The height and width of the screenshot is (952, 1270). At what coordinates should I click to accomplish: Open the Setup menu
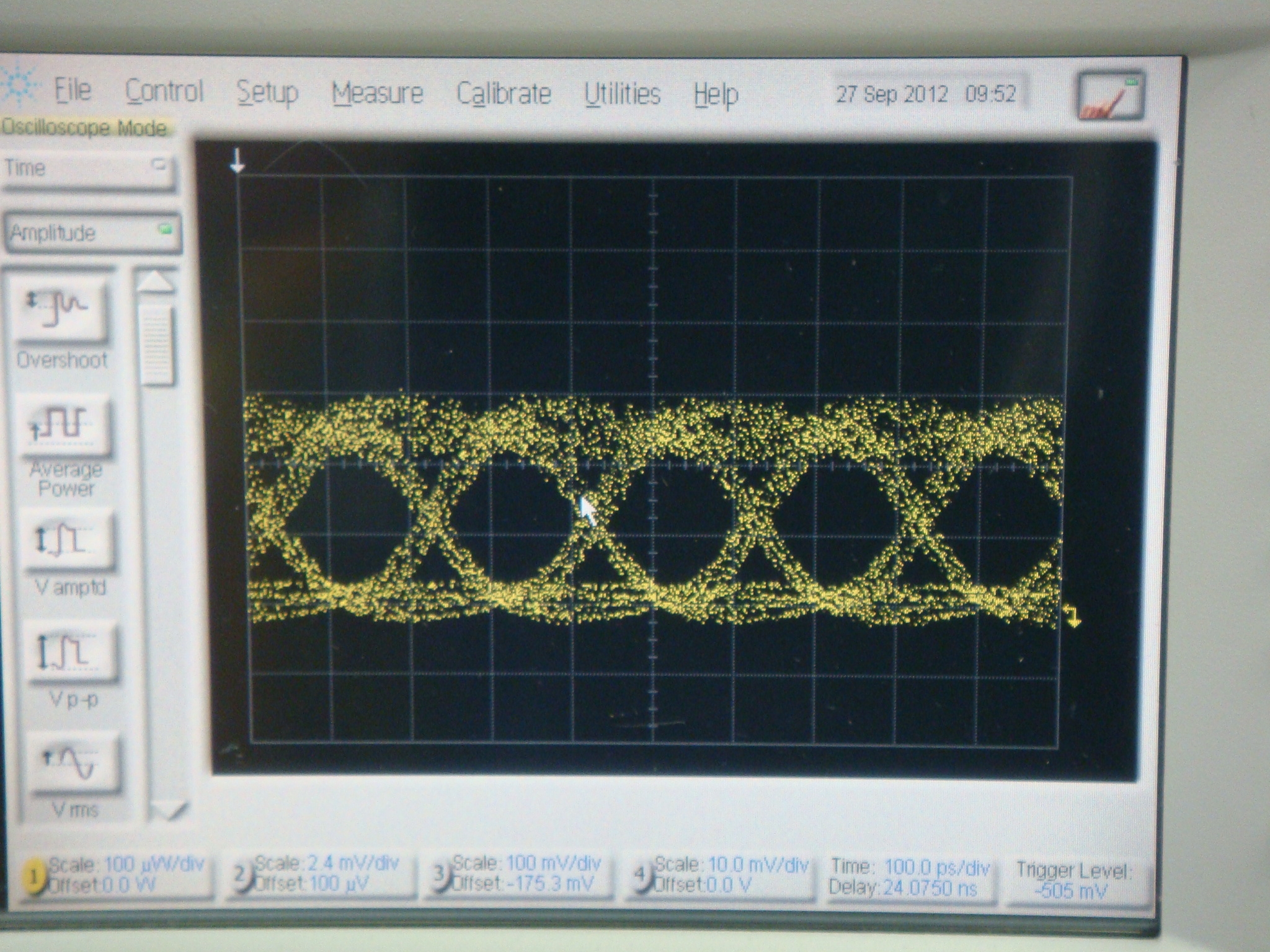point(267,93)
